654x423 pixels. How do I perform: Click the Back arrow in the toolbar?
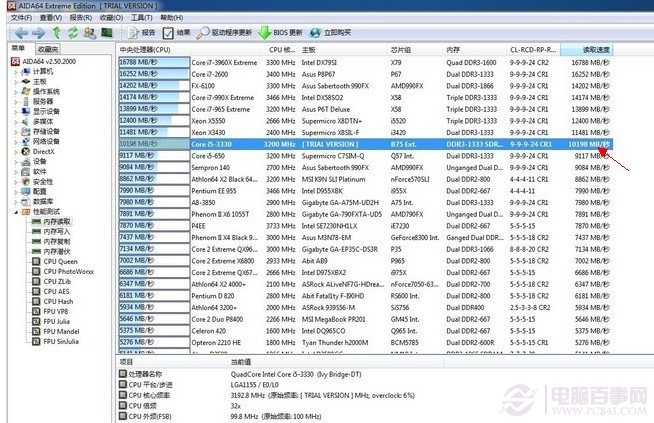pos(21,33)
